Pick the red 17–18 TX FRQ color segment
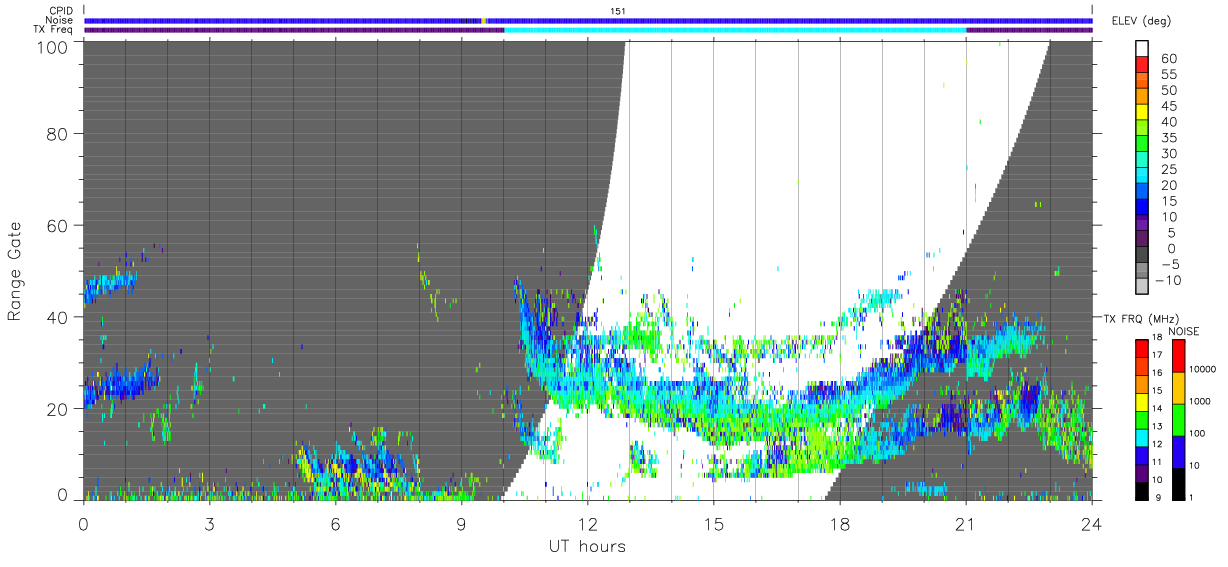1228x567 pixels. coord(1142,348)
